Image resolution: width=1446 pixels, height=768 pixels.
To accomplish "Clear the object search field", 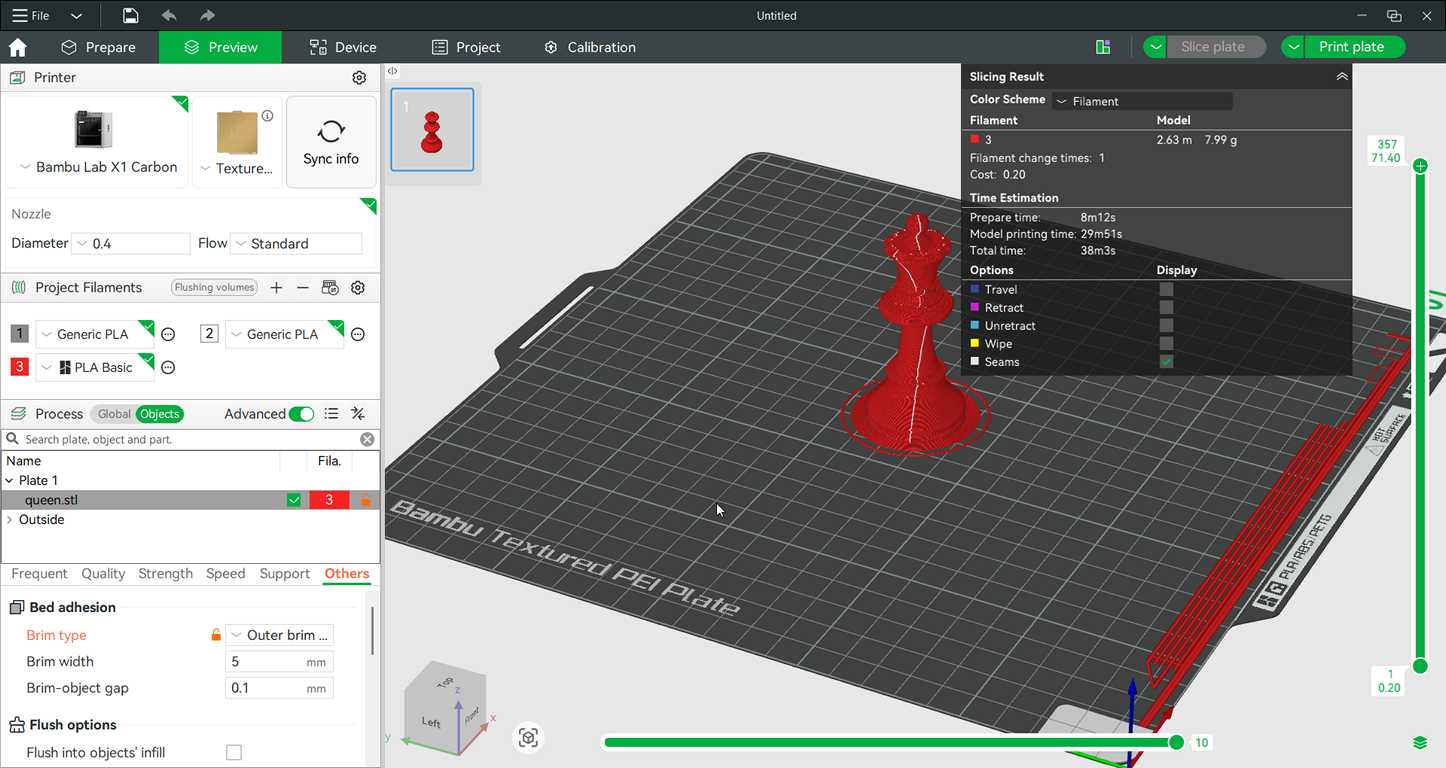I will [x=367, y=439].
